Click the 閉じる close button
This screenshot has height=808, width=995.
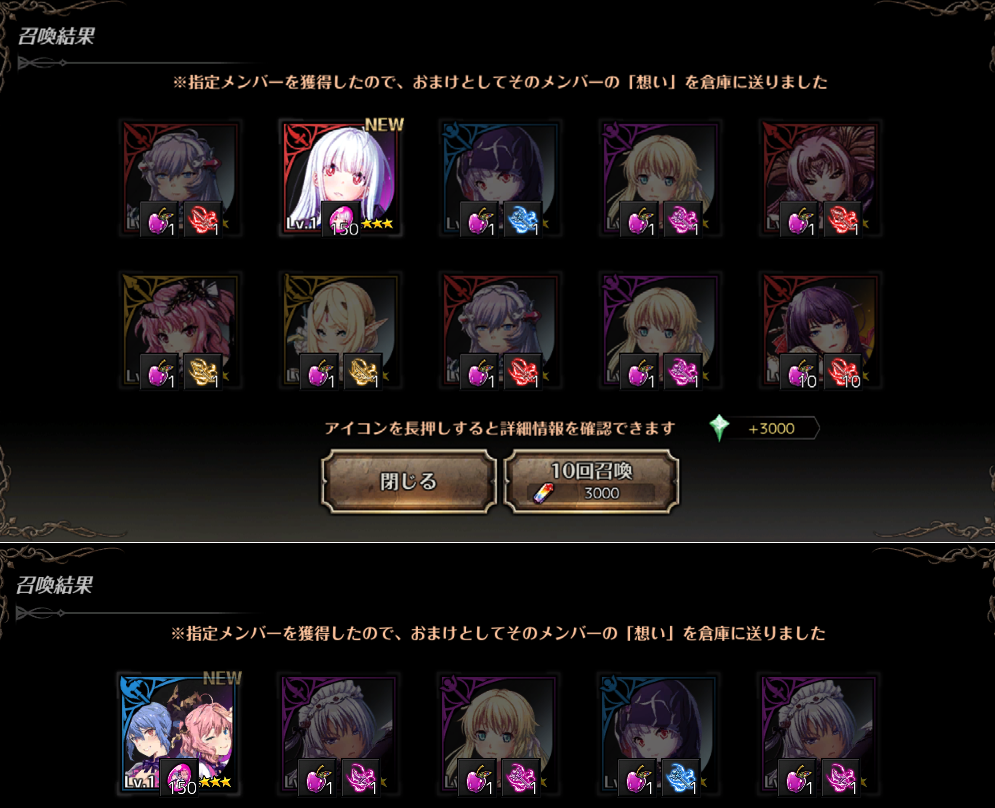(x=409, y=481)
